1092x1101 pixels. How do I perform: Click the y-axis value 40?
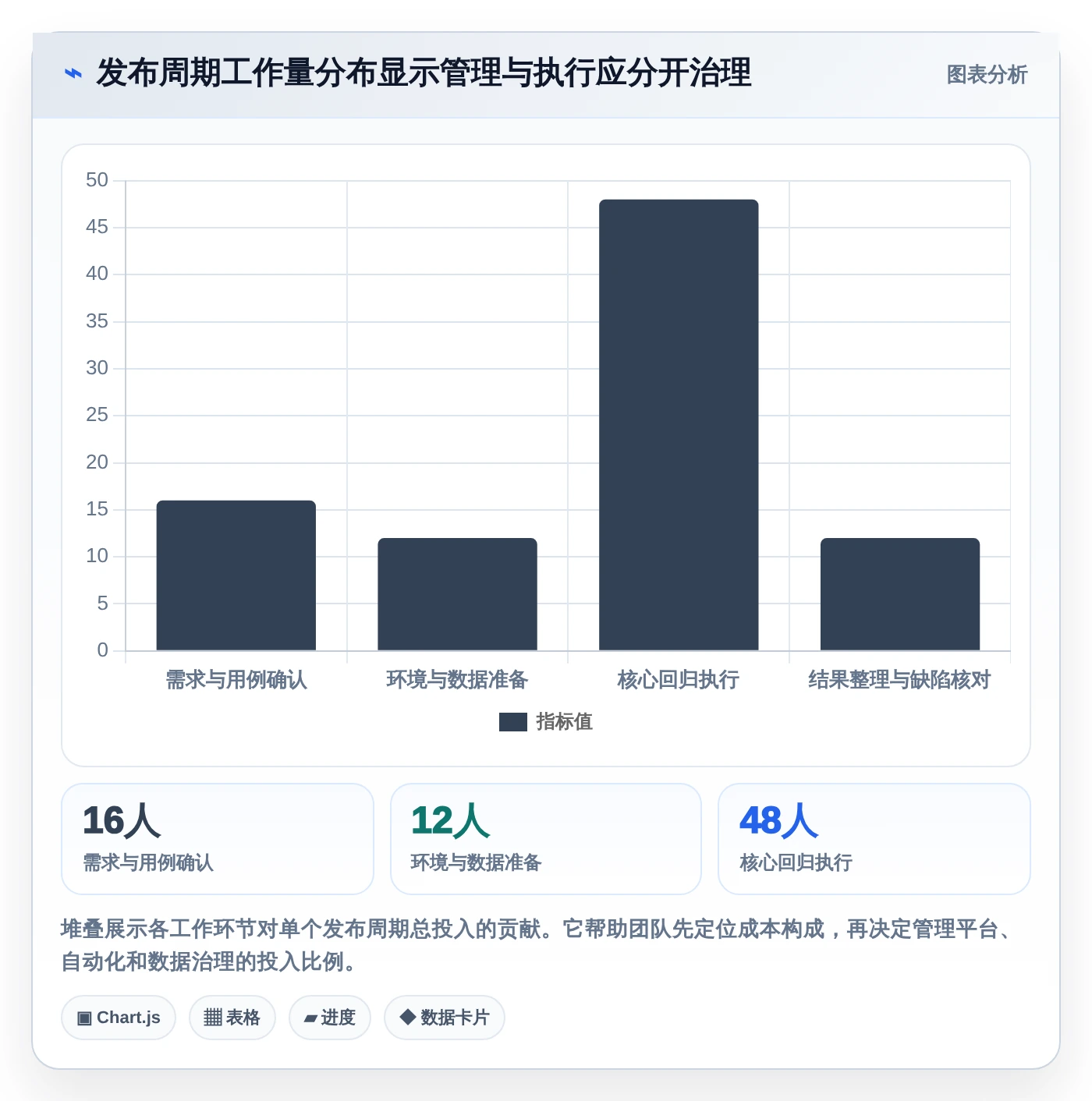coord(97,274)
